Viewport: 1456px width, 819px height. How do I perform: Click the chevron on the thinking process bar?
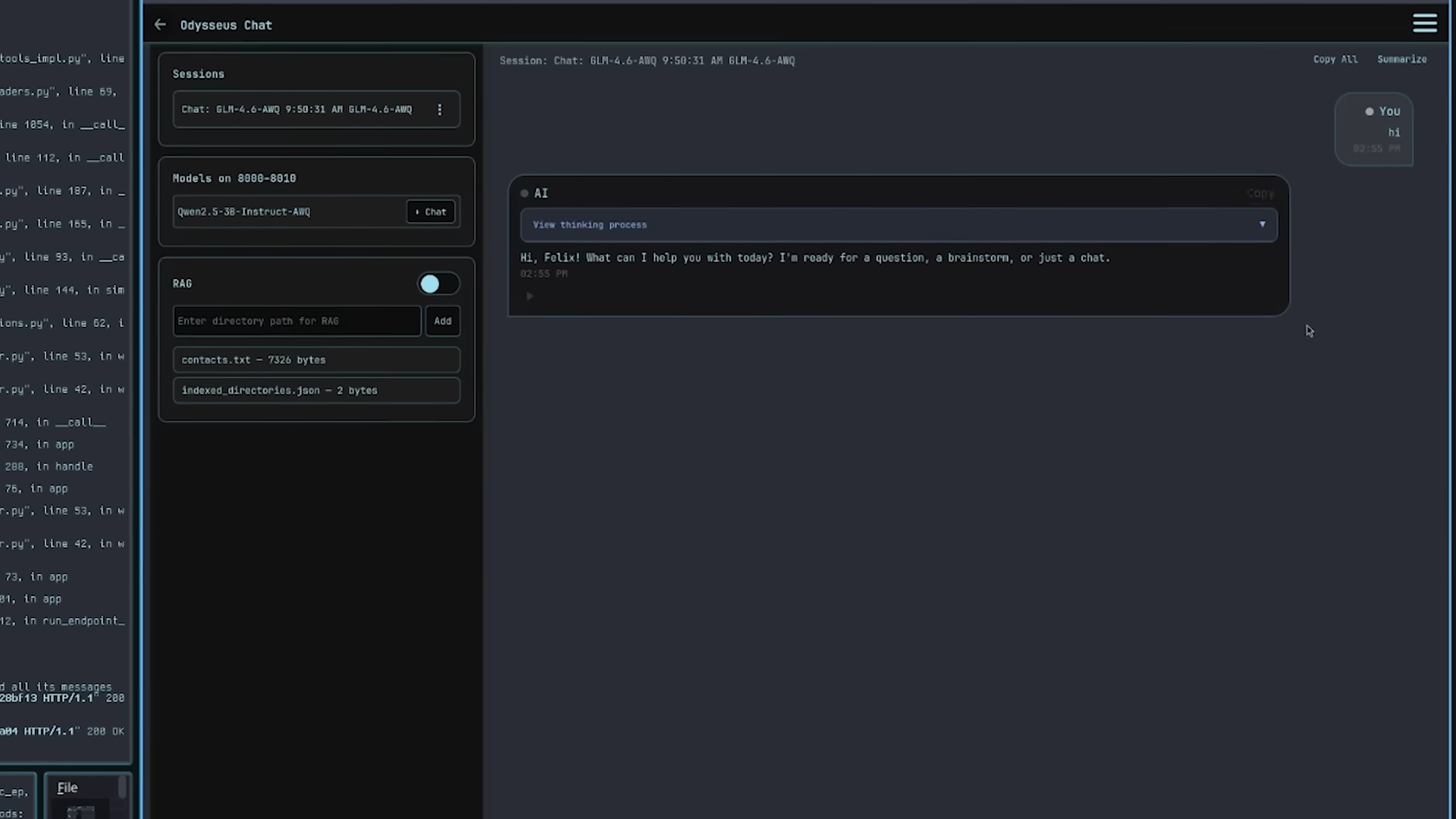(x=1262, y=224)
